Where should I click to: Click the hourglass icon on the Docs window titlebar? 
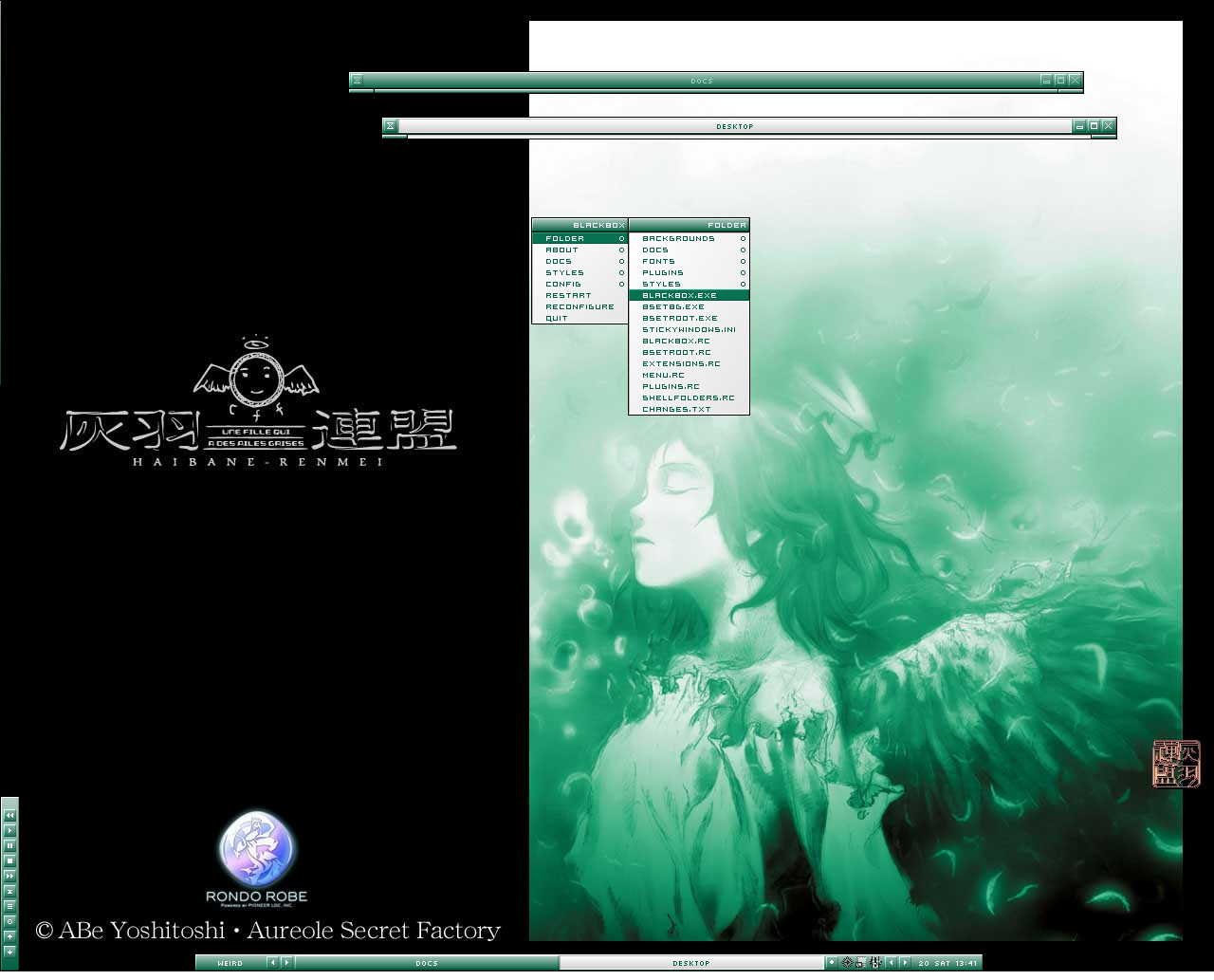pyautogui.click(x=357, y=80)
